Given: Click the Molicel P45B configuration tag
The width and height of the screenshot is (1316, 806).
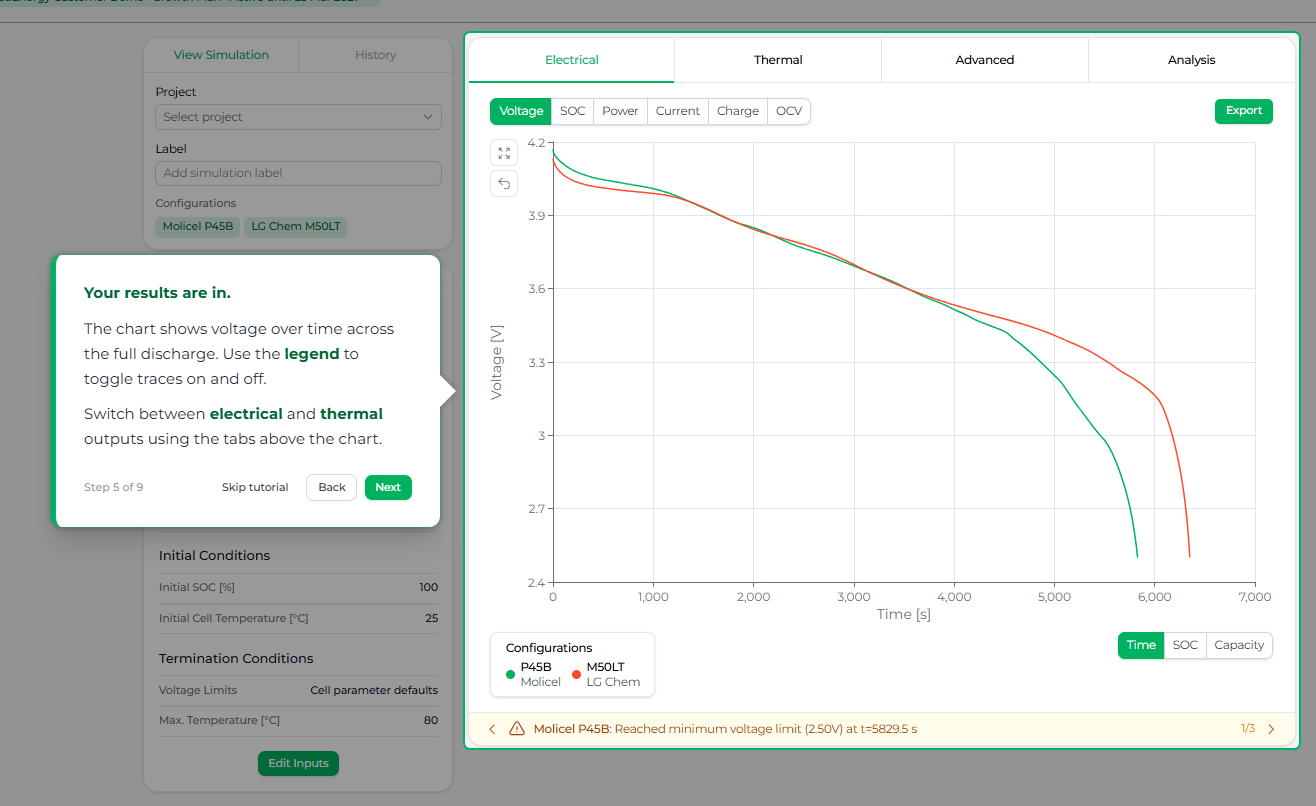Looking at the screenshot, I should 198,226.
